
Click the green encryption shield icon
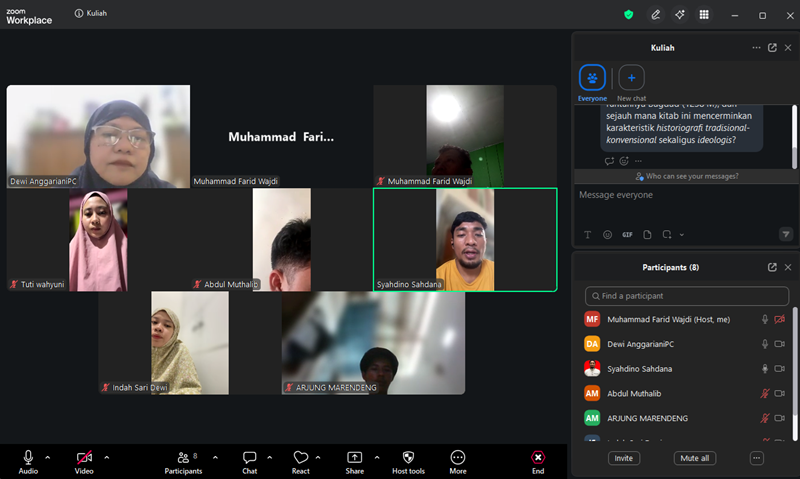coord(629,15)
